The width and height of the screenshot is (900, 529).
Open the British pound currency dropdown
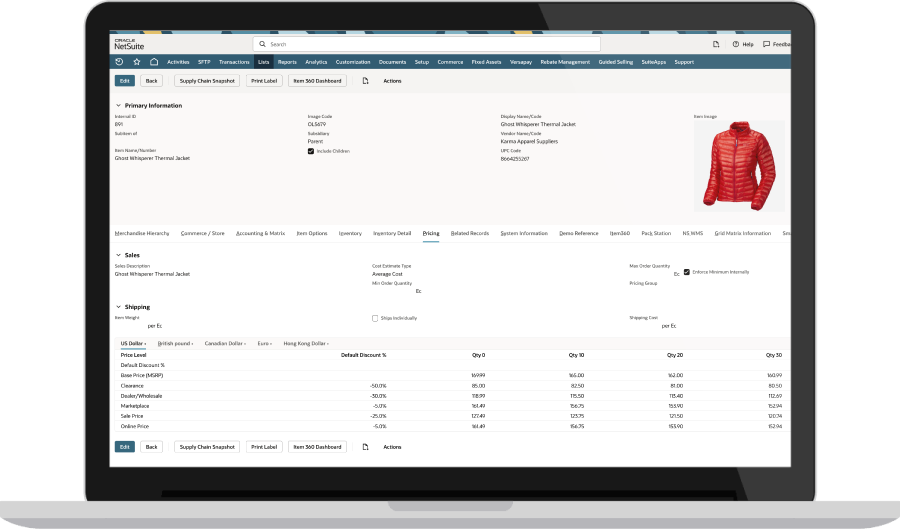(175, 344)
